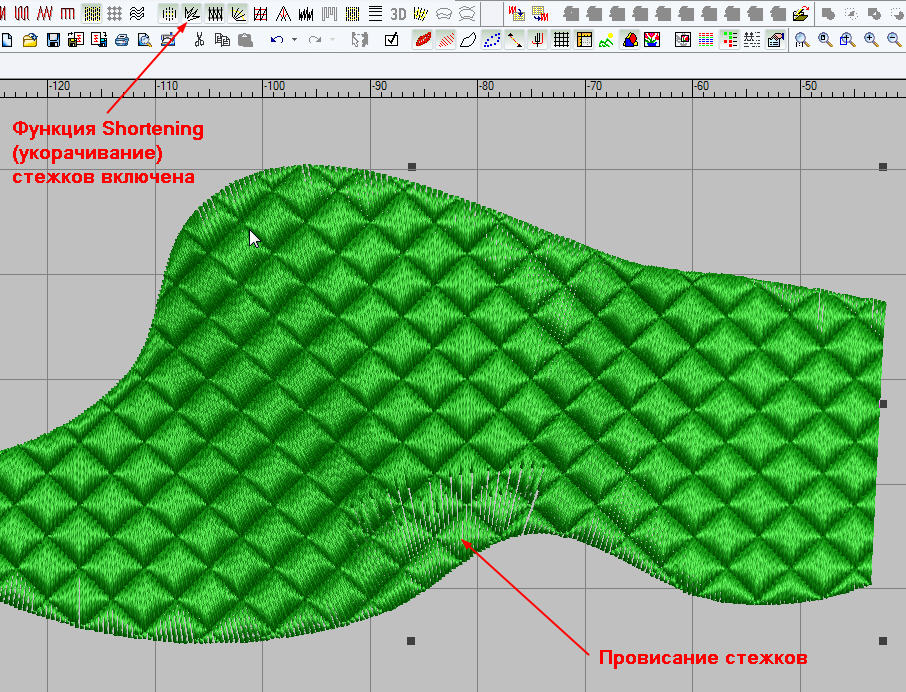Open the Redo history dropdown arrow
906x692 pixels.
(331, 40)
